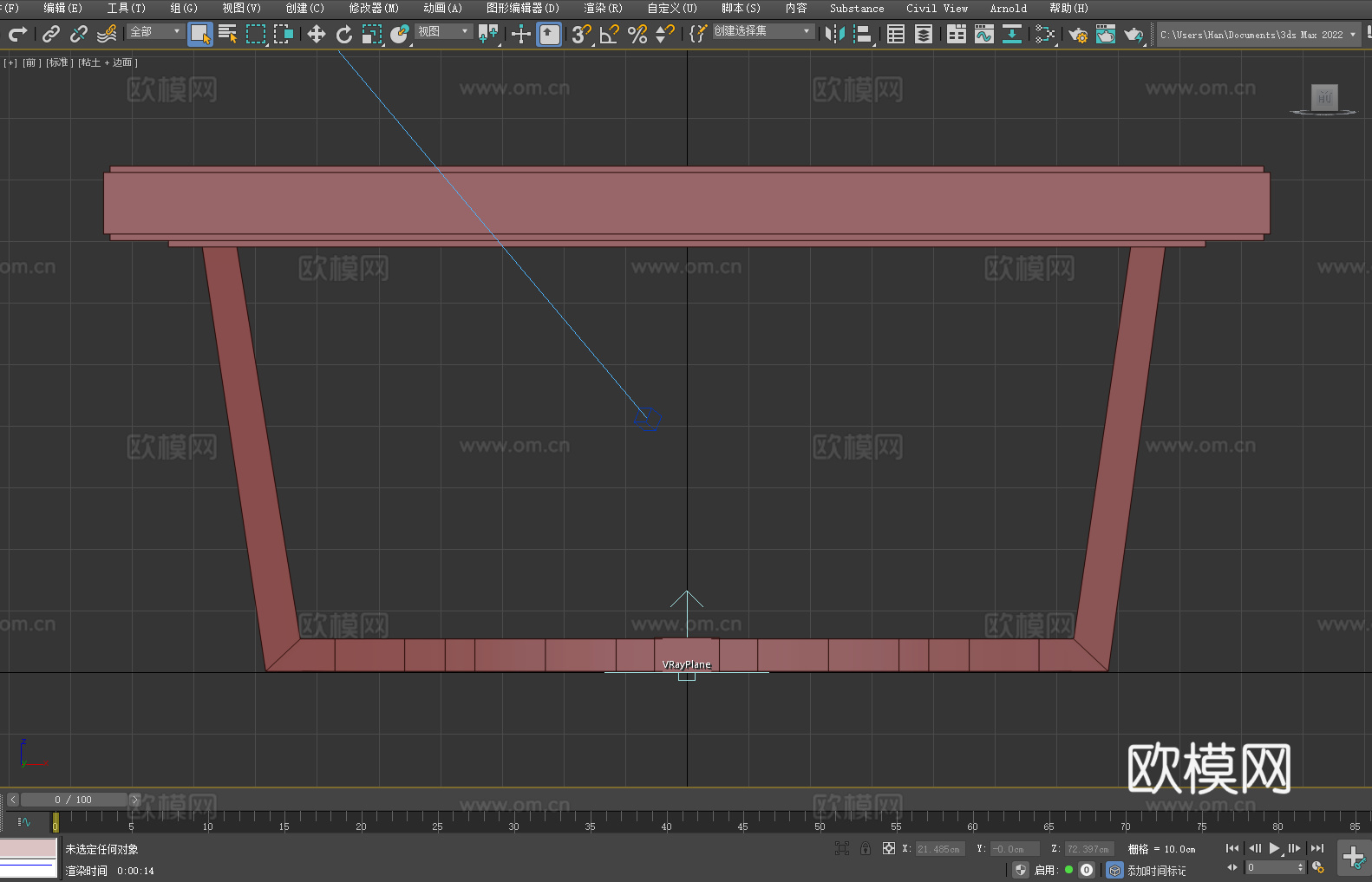Screen dimensions: 1372x882
Task: Open the Rendered Frame Window icon
Action: [1106, 34]
